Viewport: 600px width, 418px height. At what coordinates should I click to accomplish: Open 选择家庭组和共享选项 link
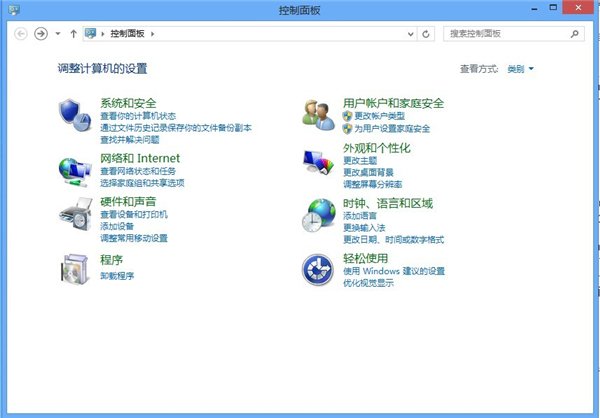coord(142,183)
